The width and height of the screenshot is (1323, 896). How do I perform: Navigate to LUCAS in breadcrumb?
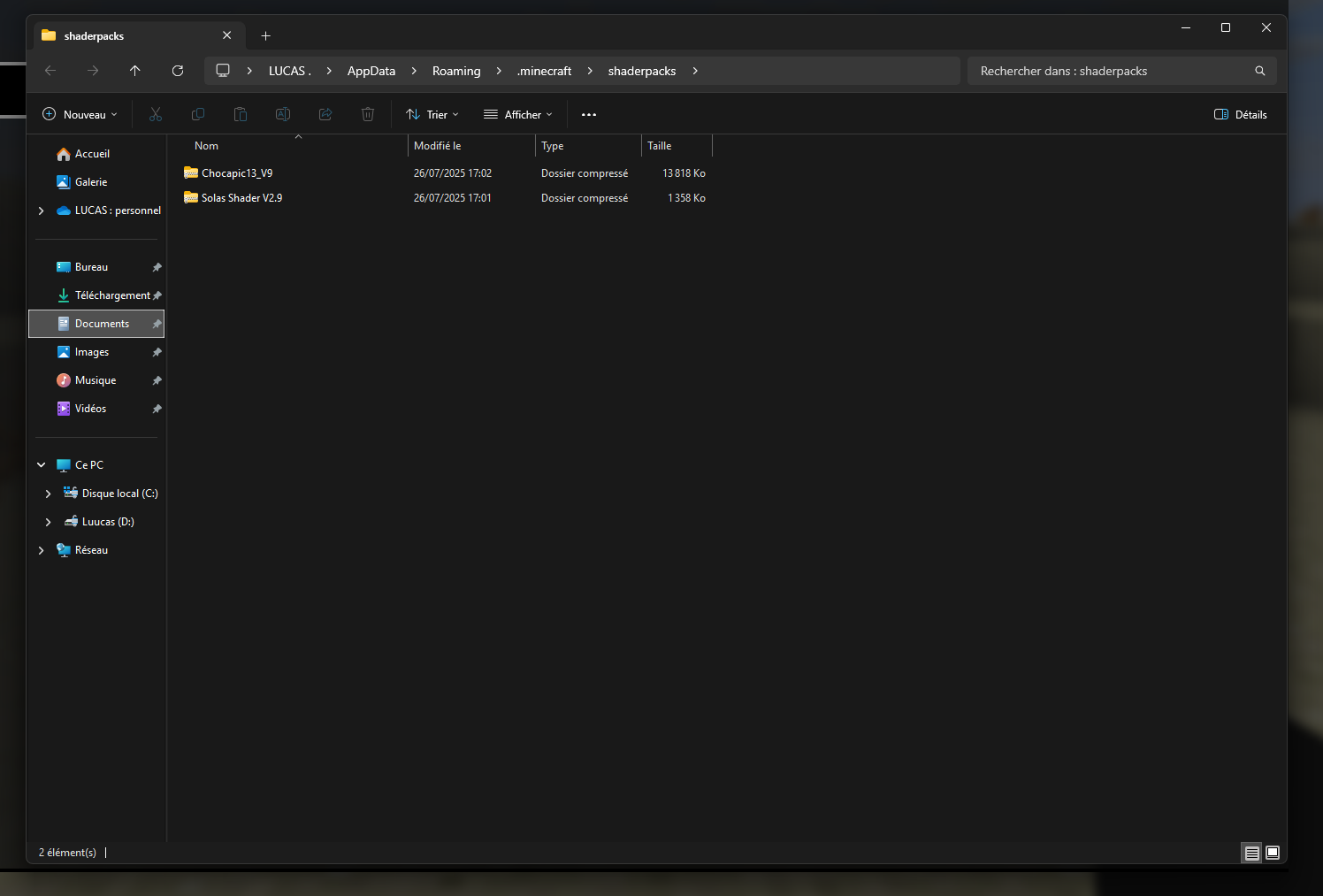[x=290, y=71]
